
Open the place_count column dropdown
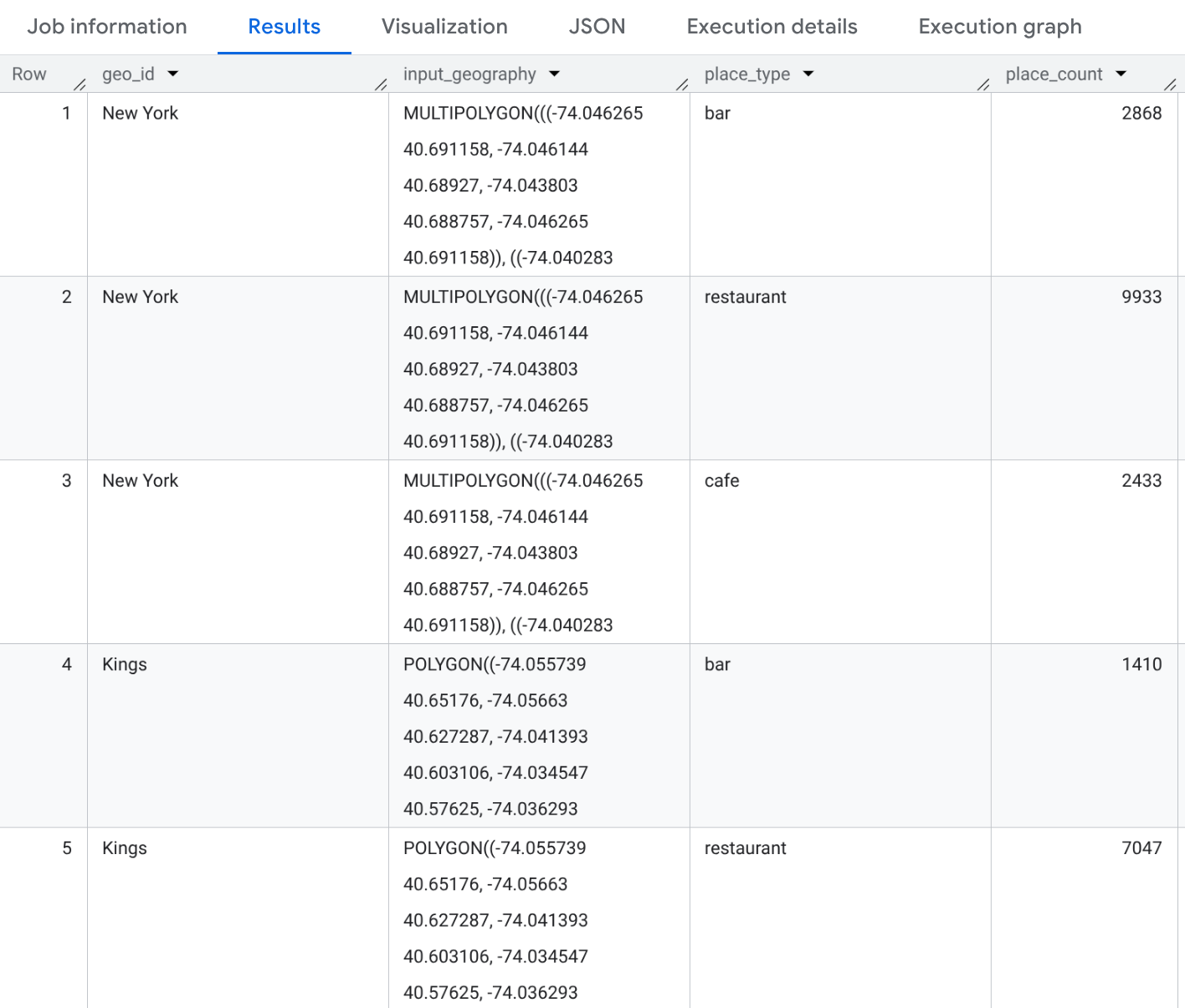[x=1121, y=74]
